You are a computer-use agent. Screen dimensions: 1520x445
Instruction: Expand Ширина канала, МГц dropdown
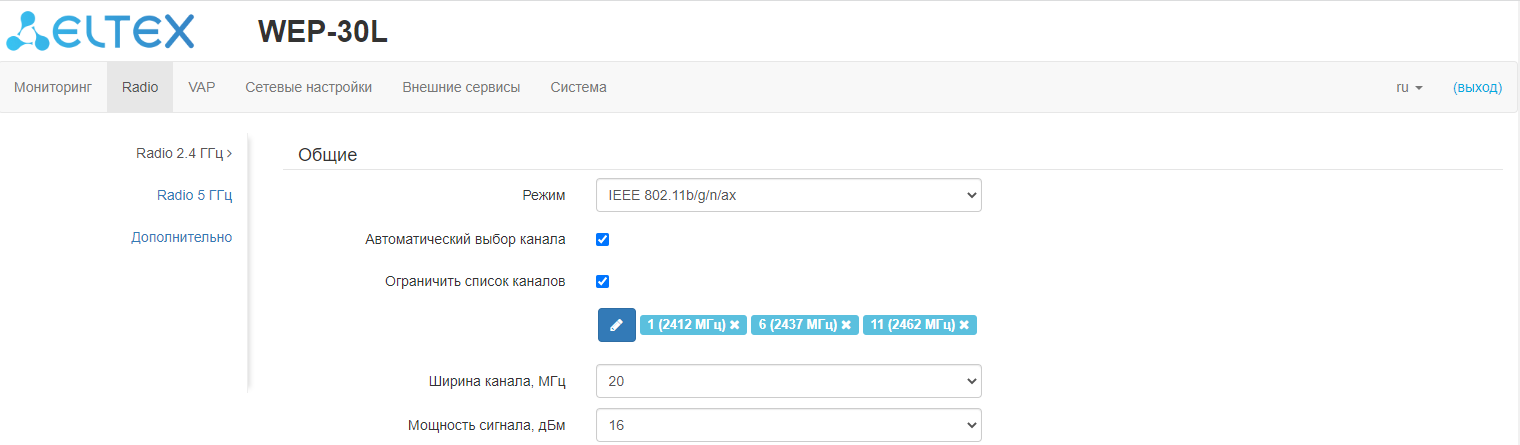tap(788, 381)
